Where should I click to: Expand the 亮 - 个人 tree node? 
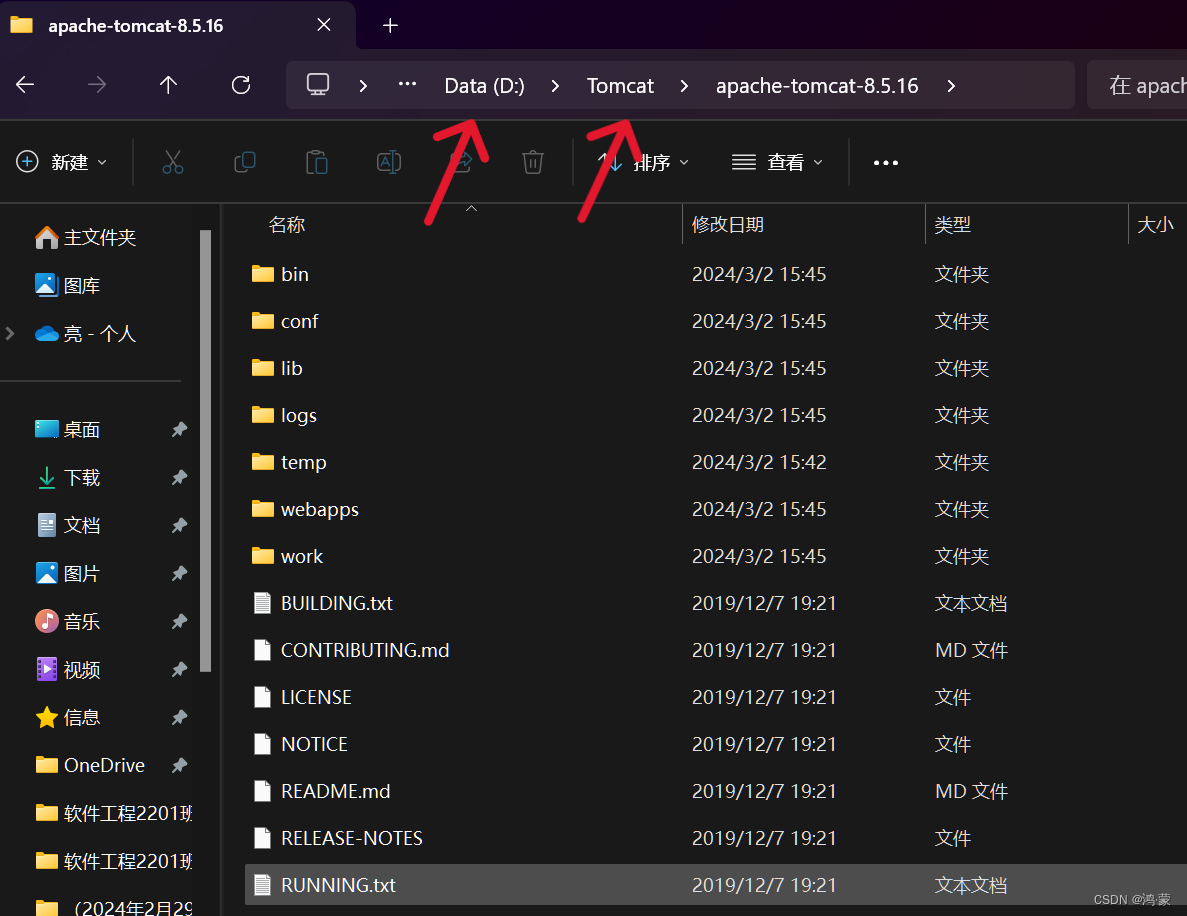(x=10, y=334)
